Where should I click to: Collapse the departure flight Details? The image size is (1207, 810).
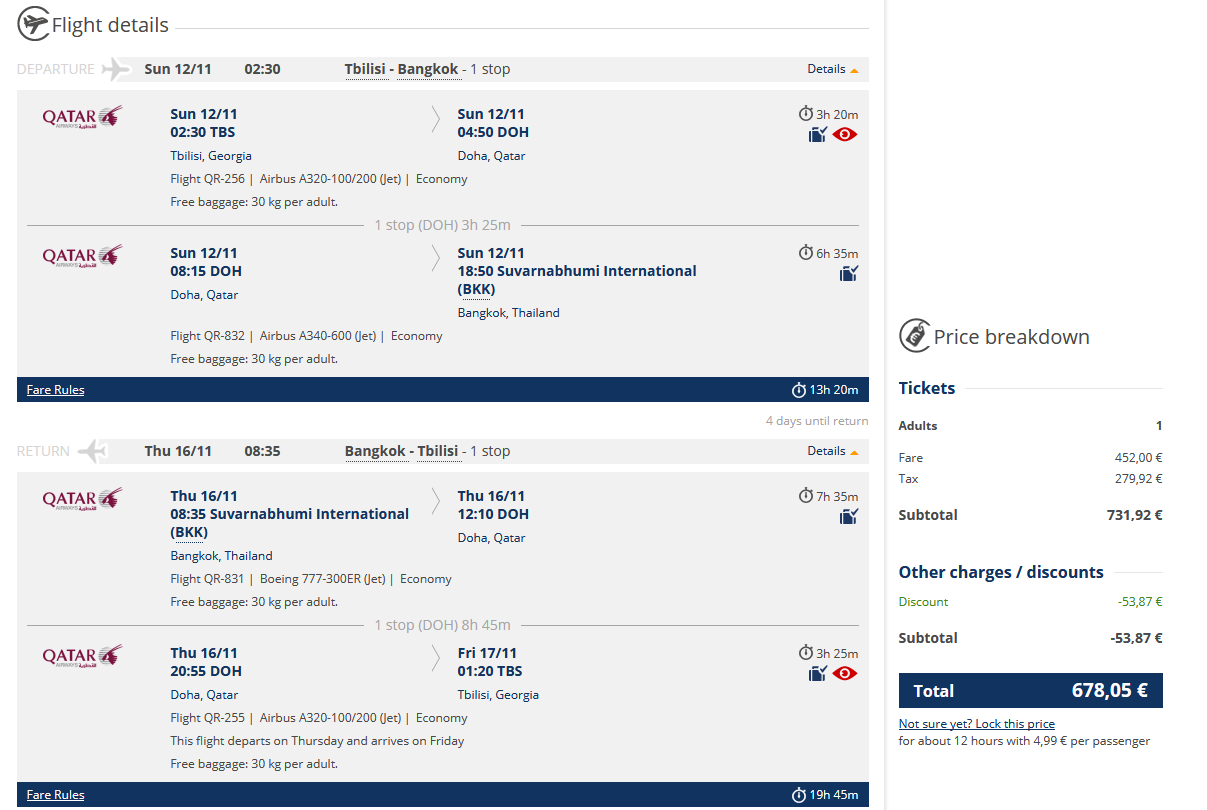(833, 69)
